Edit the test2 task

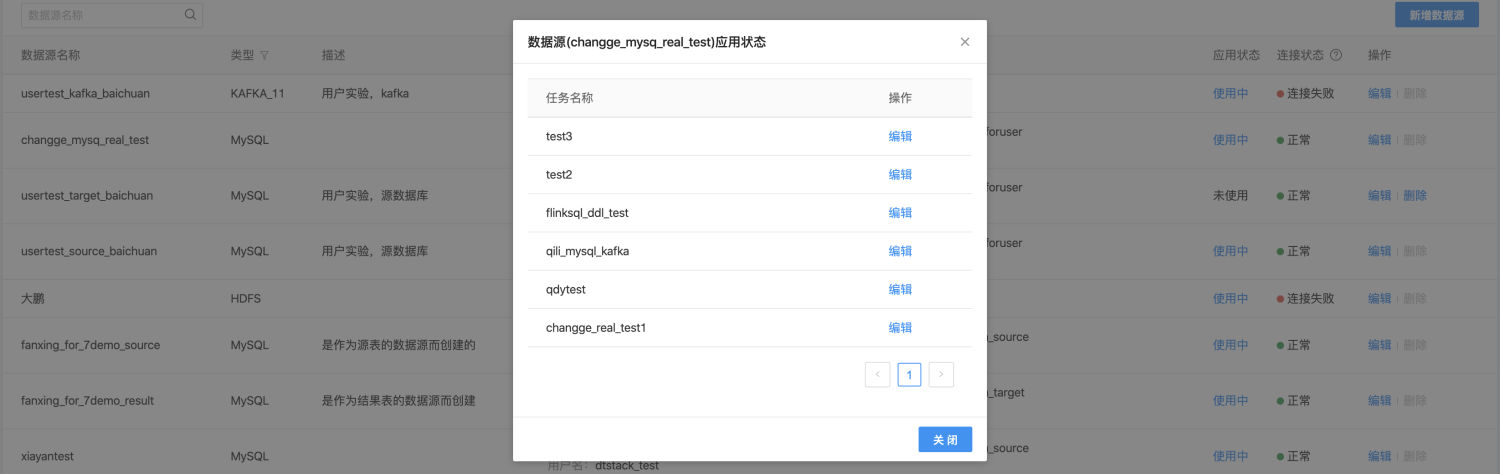(900, 175)
